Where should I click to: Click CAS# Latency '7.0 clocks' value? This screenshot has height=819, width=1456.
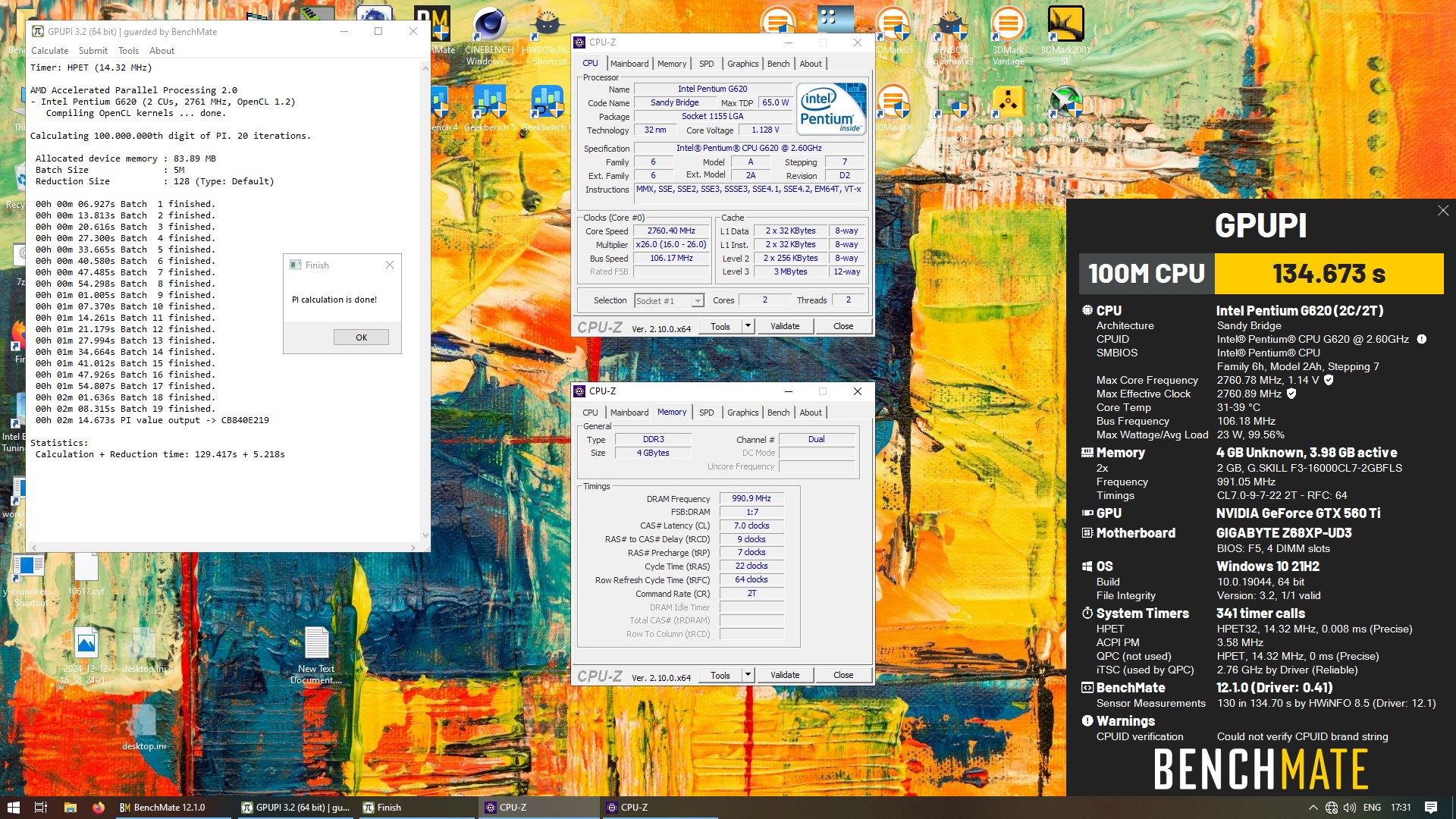(x=751, y=526)
